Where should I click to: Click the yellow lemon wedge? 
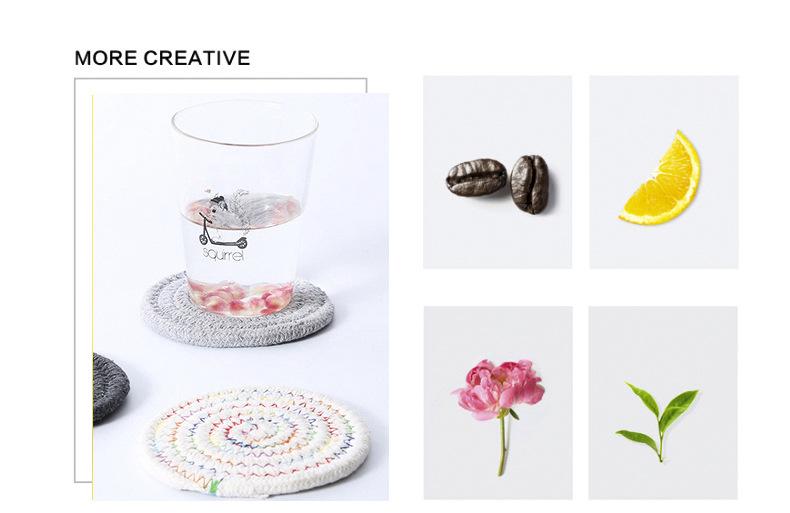point(661,177)
